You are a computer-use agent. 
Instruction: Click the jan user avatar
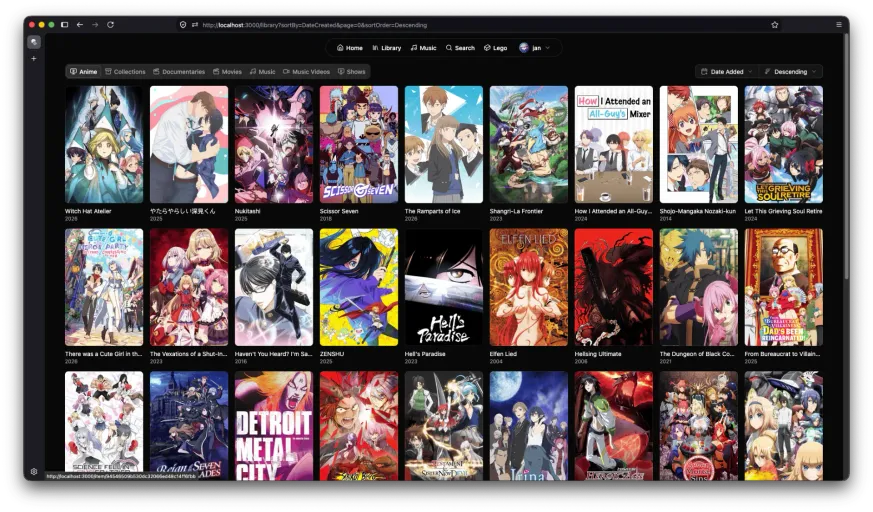[x=523, y=48]
